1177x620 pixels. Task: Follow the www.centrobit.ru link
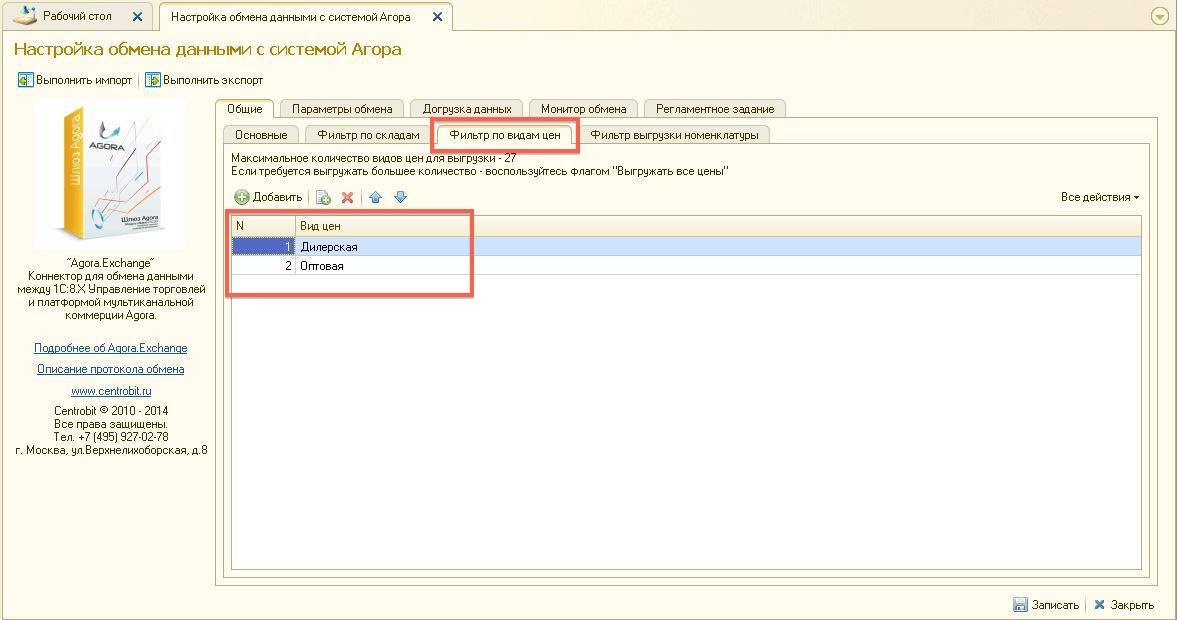pyautogui.click(x=110, y=391)
